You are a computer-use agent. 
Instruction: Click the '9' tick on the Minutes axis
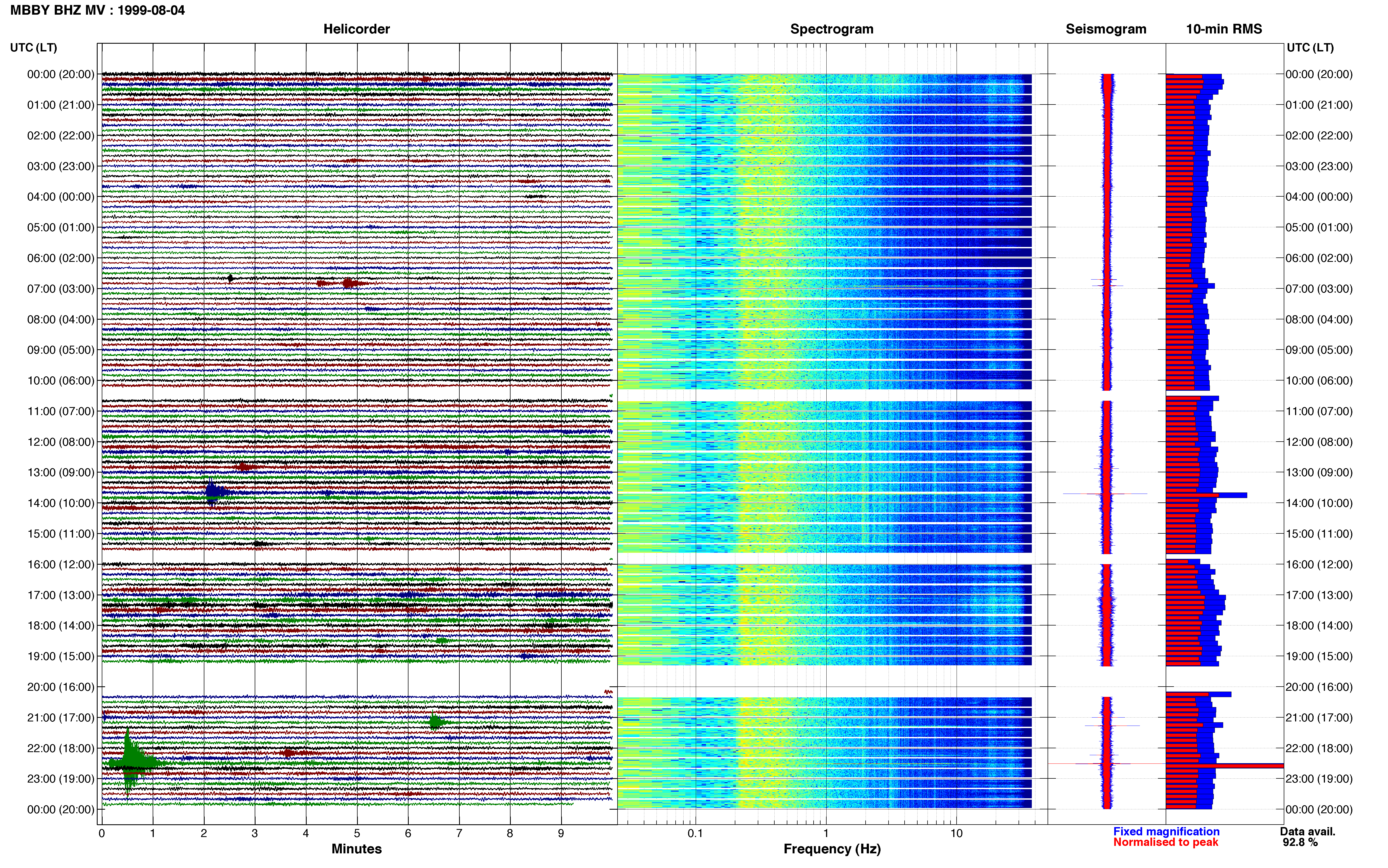pos(561,833)
